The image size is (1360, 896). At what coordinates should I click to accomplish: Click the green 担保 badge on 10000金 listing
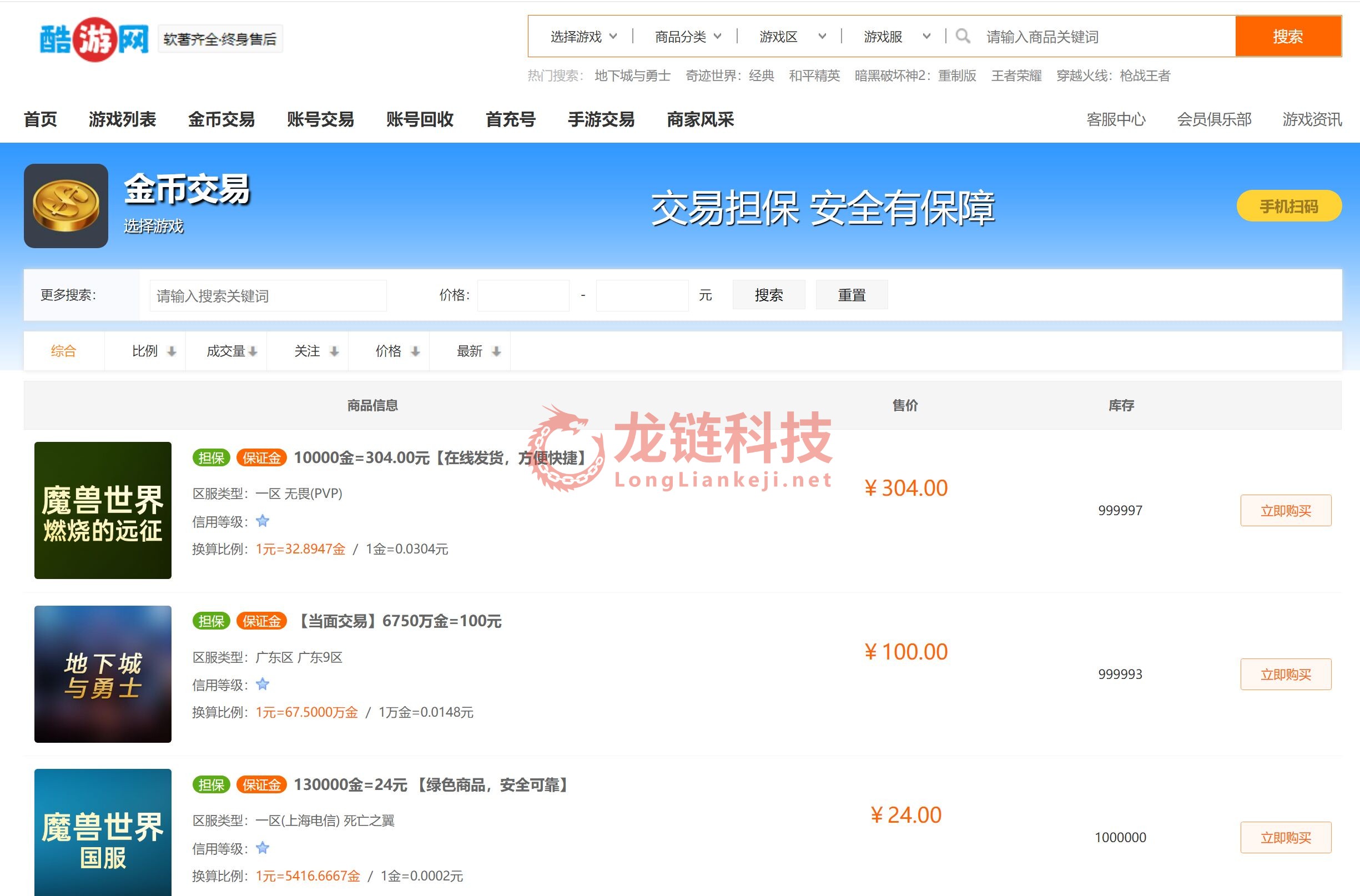211,457
